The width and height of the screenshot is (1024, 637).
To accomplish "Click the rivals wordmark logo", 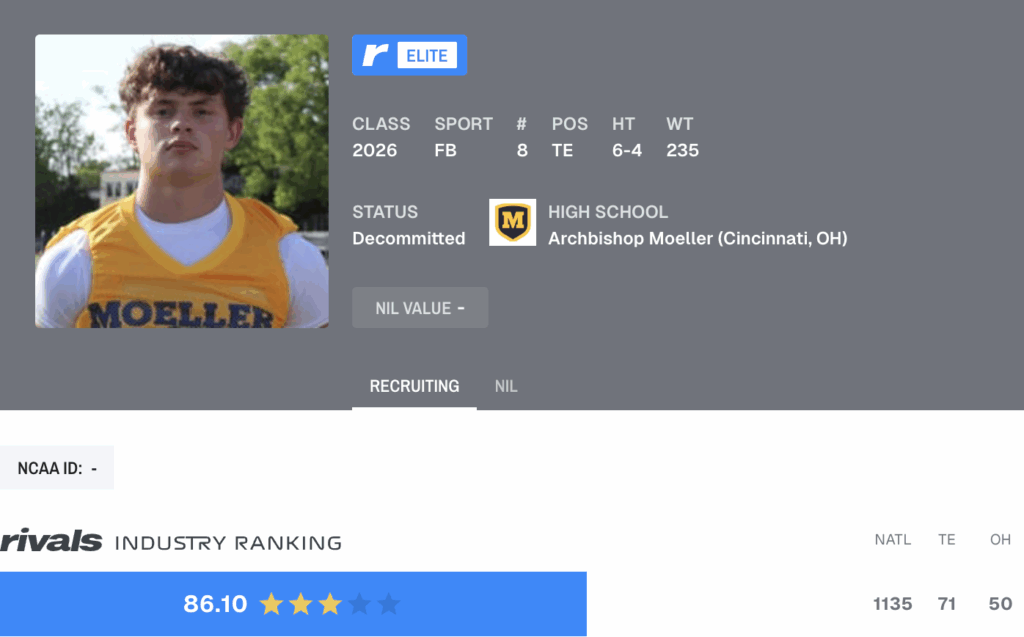I will pyautogui.click(x=51, y=541).
